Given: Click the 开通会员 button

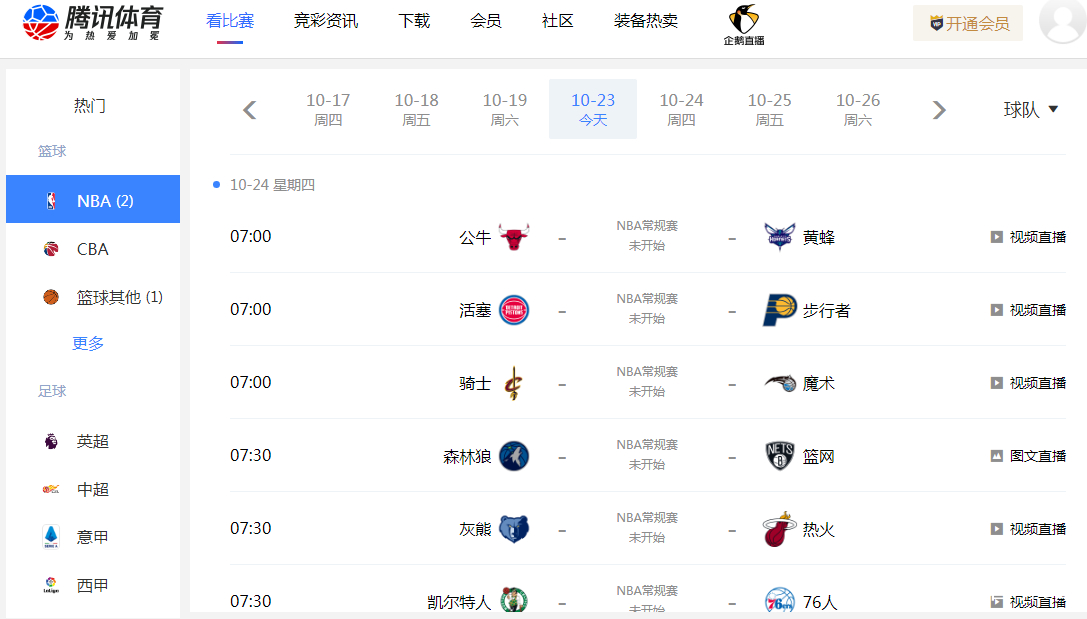Looking at the screenshot, I should click(968, 24).
